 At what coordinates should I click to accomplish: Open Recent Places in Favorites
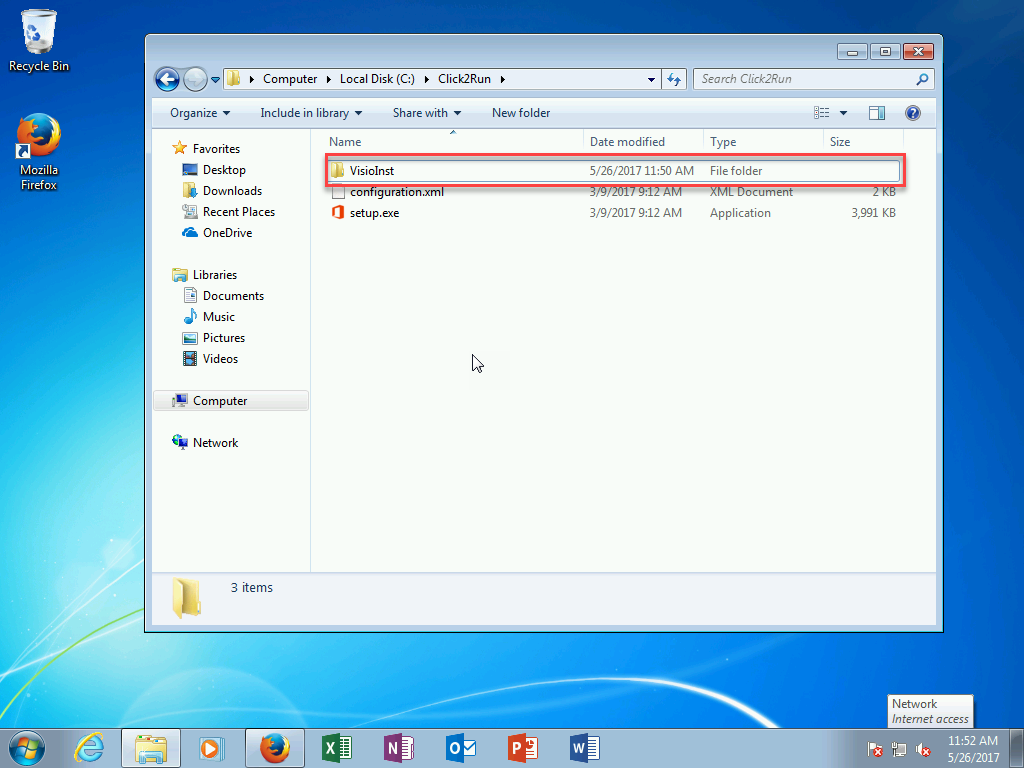(x=238, y=212)
